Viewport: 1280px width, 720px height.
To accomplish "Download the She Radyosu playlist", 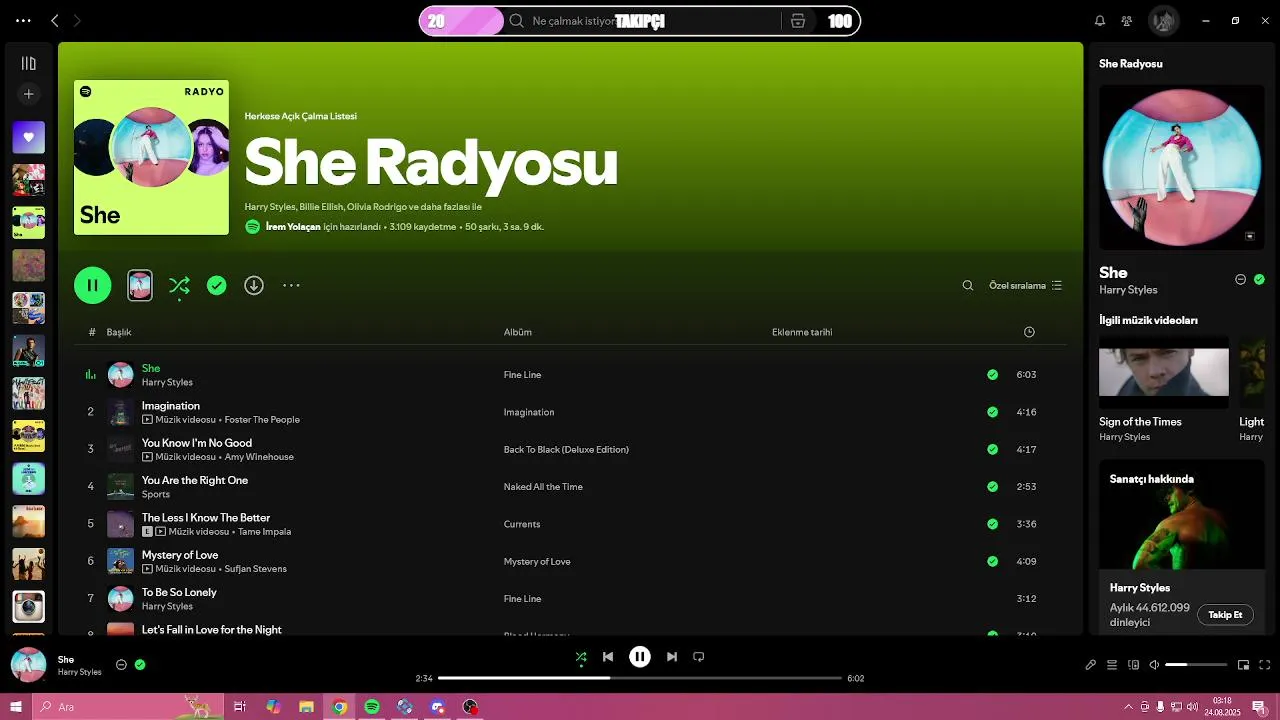I will pos(254,286).
